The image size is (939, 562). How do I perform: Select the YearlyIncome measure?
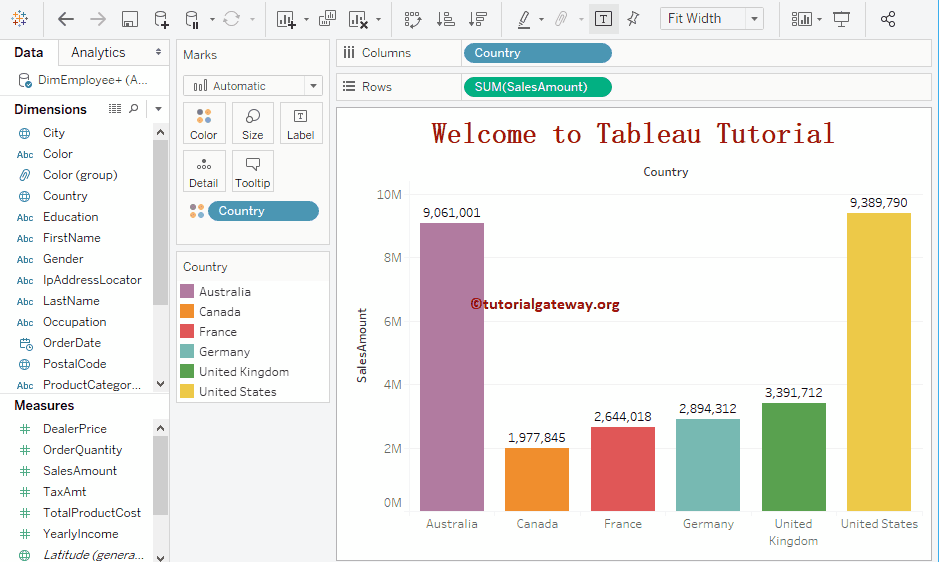coord(80,534)
